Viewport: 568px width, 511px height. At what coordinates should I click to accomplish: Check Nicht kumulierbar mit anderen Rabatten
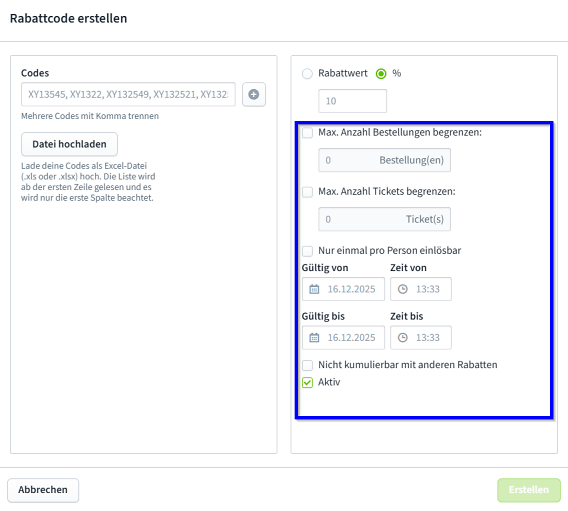point(307,365)
